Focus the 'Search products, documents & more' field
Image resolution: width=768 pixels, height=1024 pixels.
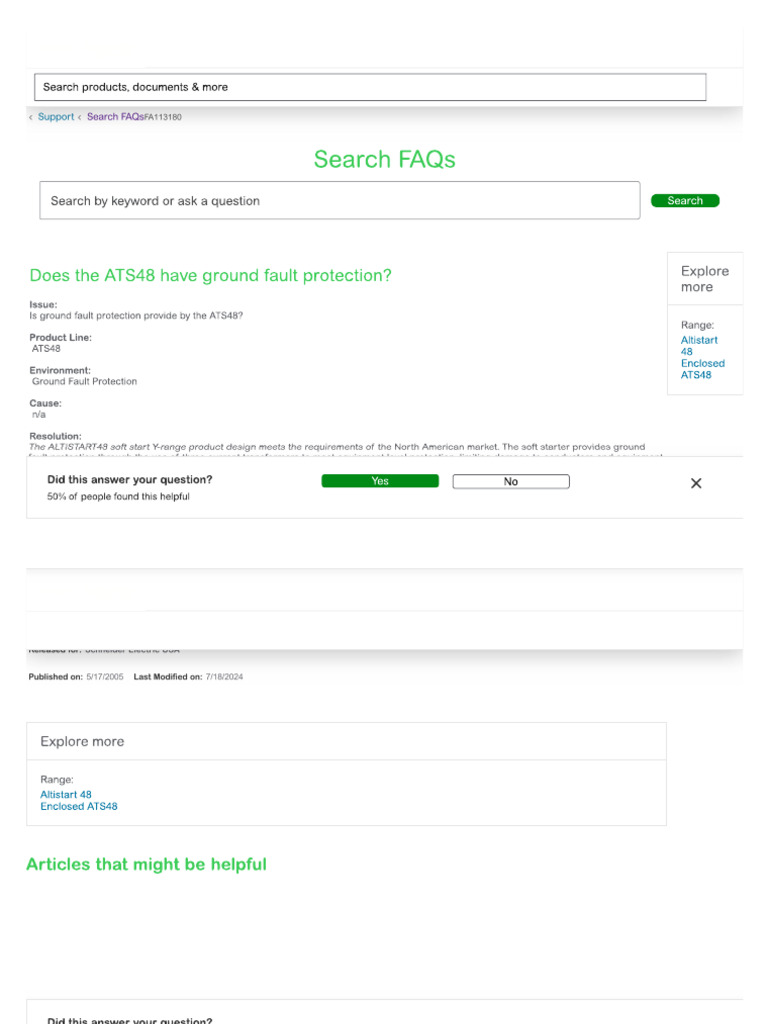tap(370, 87)
